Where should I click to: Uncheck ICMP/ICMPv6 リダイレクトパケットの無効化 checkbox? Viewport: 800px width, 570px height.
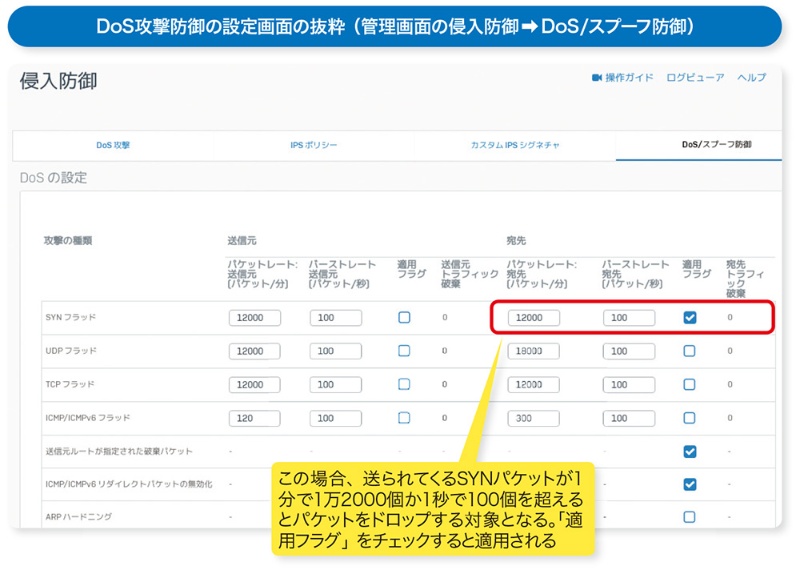[x=690, y=484]
